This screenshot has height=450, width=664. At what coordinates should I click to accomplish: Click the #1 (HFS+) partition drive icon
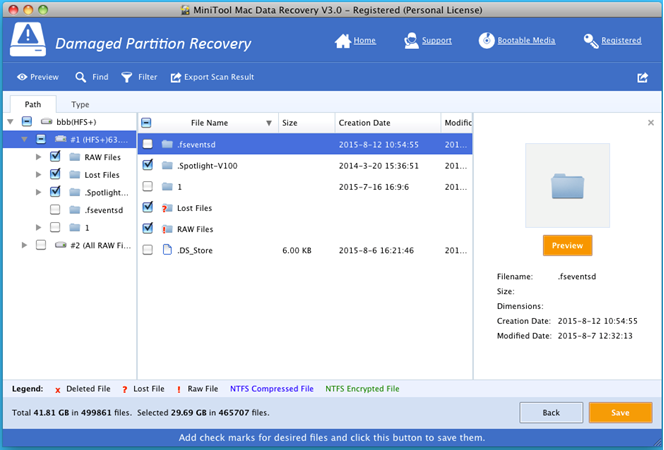pos(61,139)
